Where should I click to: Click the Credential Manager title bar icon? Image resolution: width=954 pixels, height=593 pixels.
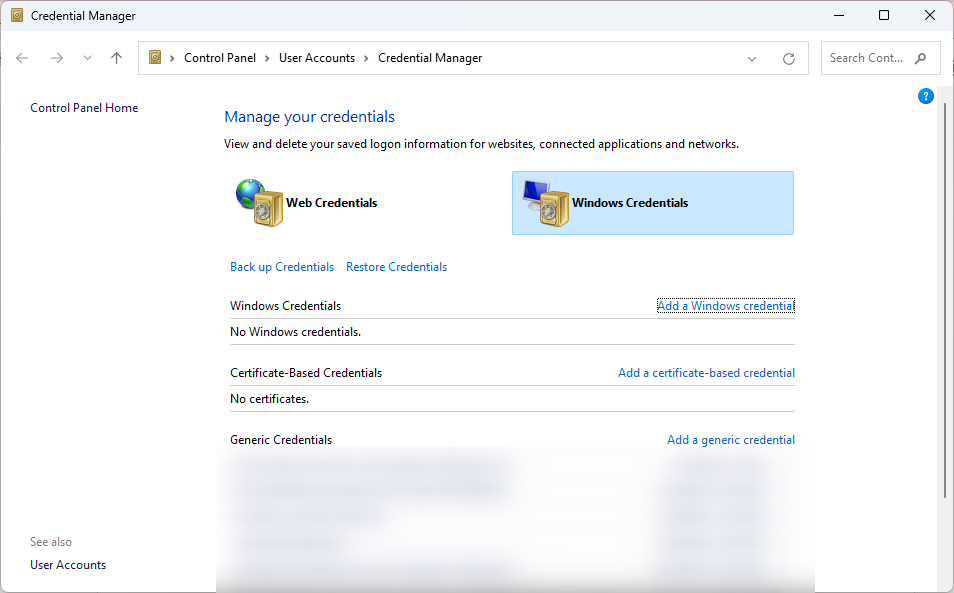pyautogui.click(x=17, y=15)
